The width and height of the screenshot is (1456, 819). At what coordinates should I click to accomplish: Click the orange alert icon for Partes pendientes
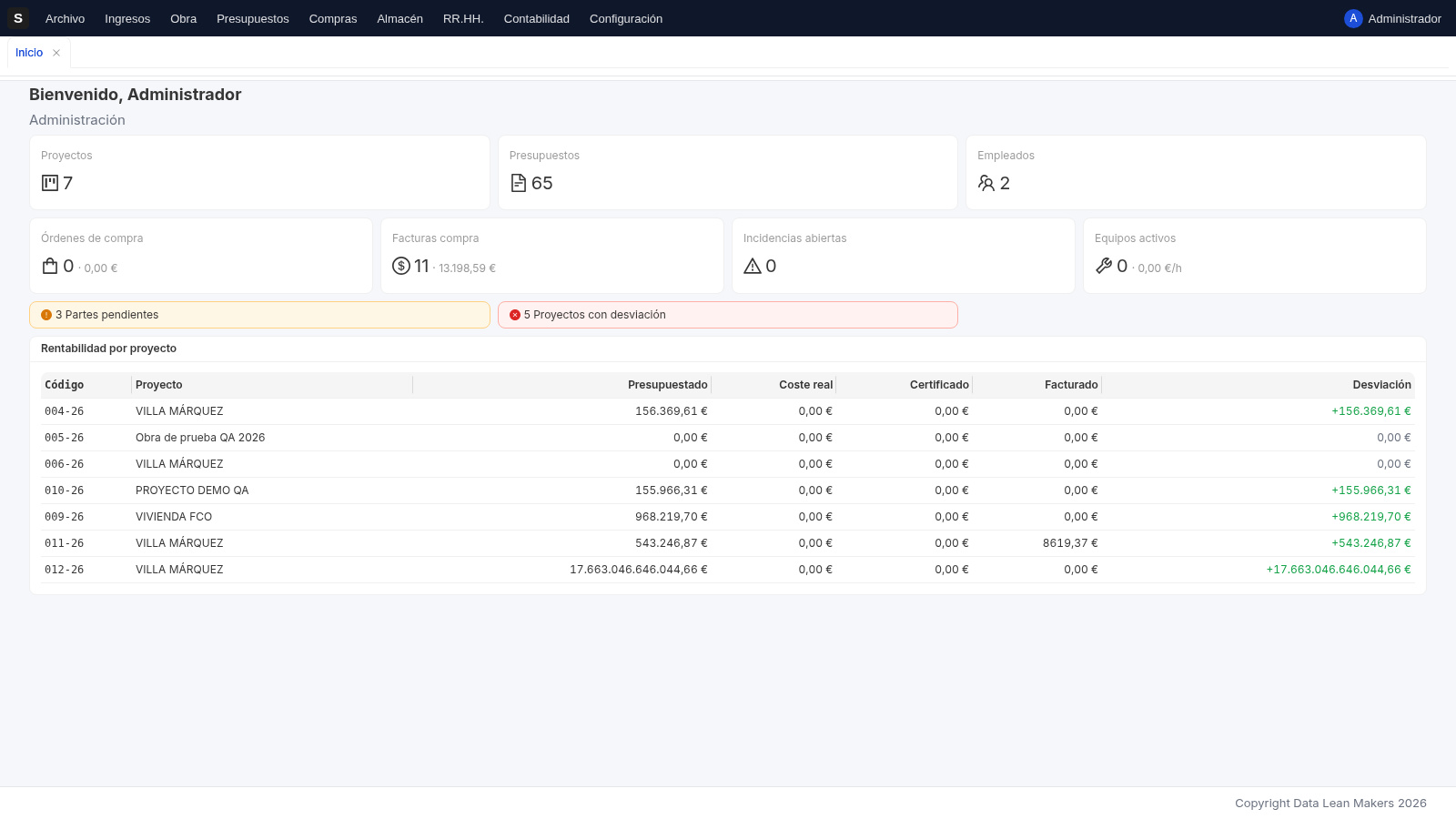pyautogui.click(x=46, y=315)
